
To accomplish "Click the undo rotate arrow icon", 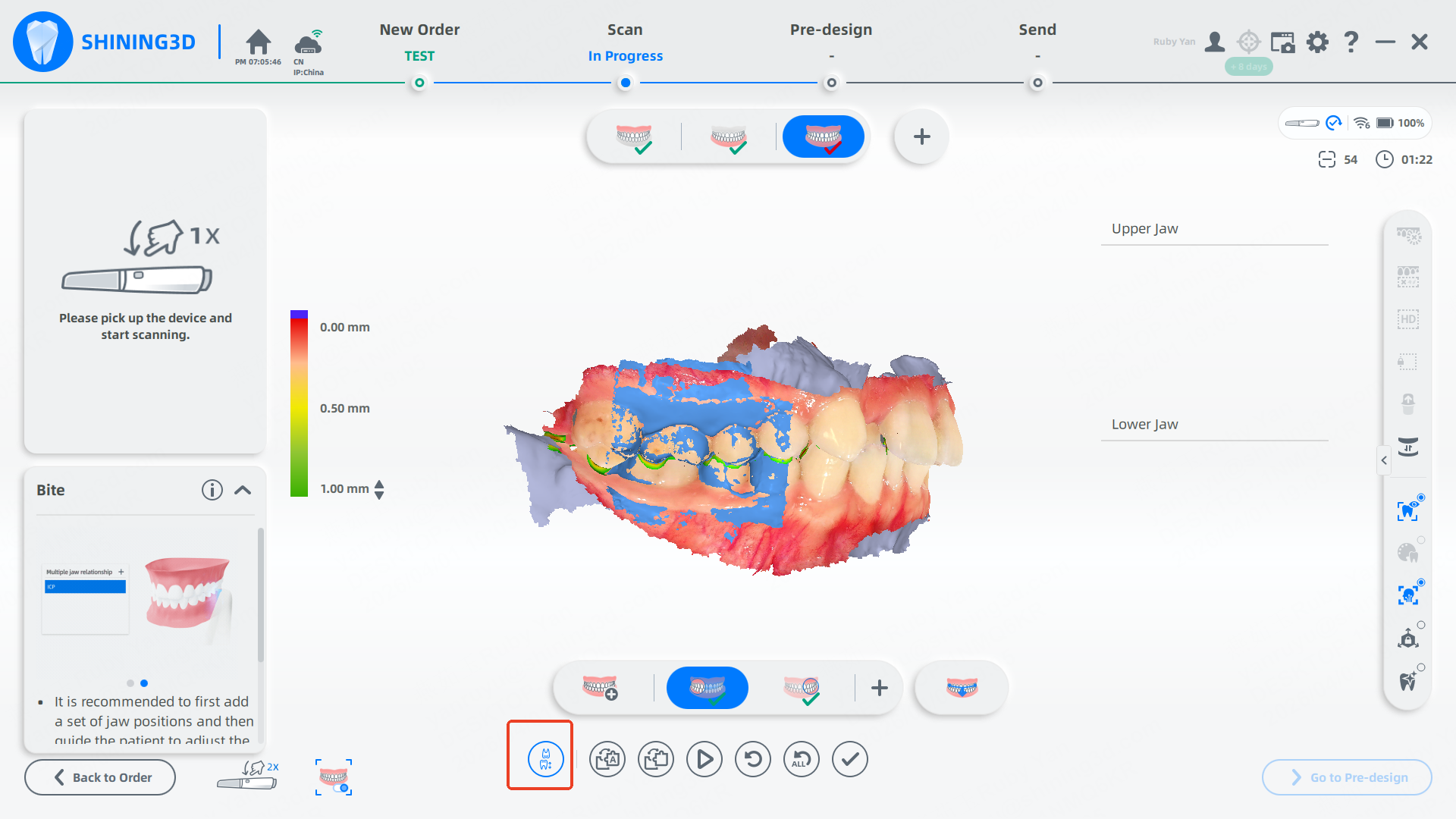I will point(753,758).
